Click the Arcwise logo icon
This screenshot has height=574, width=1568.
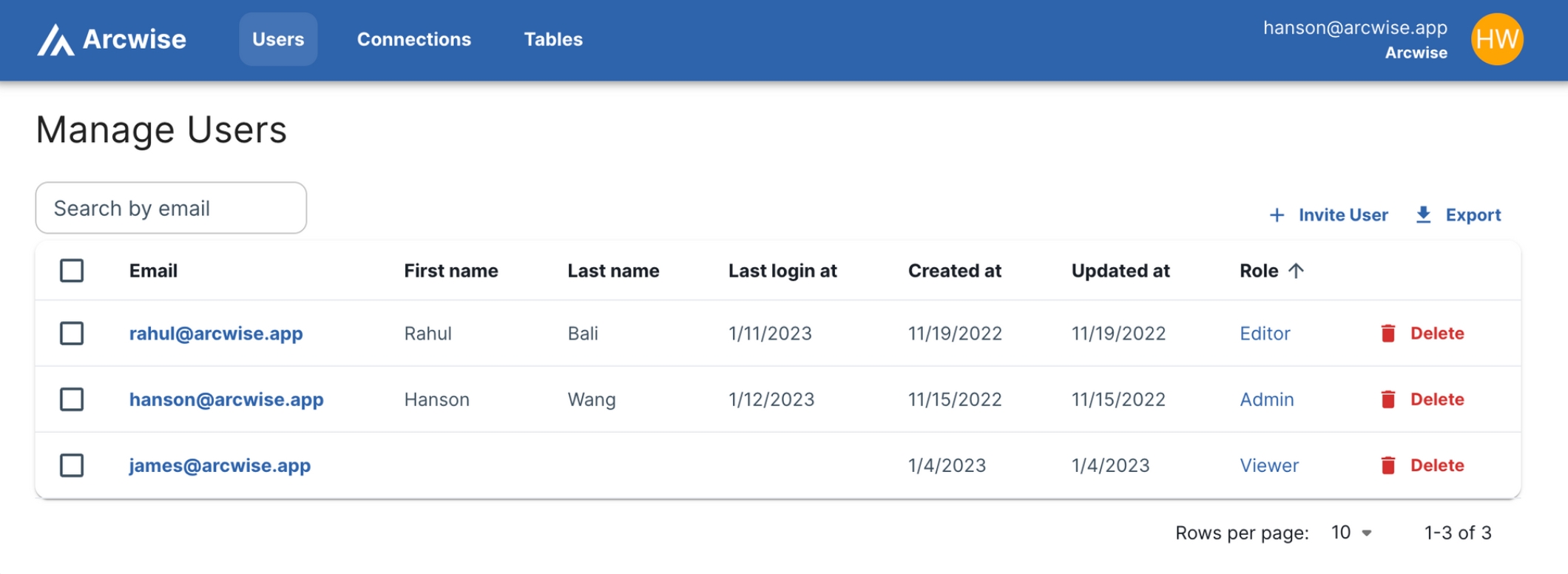(56, 40)
